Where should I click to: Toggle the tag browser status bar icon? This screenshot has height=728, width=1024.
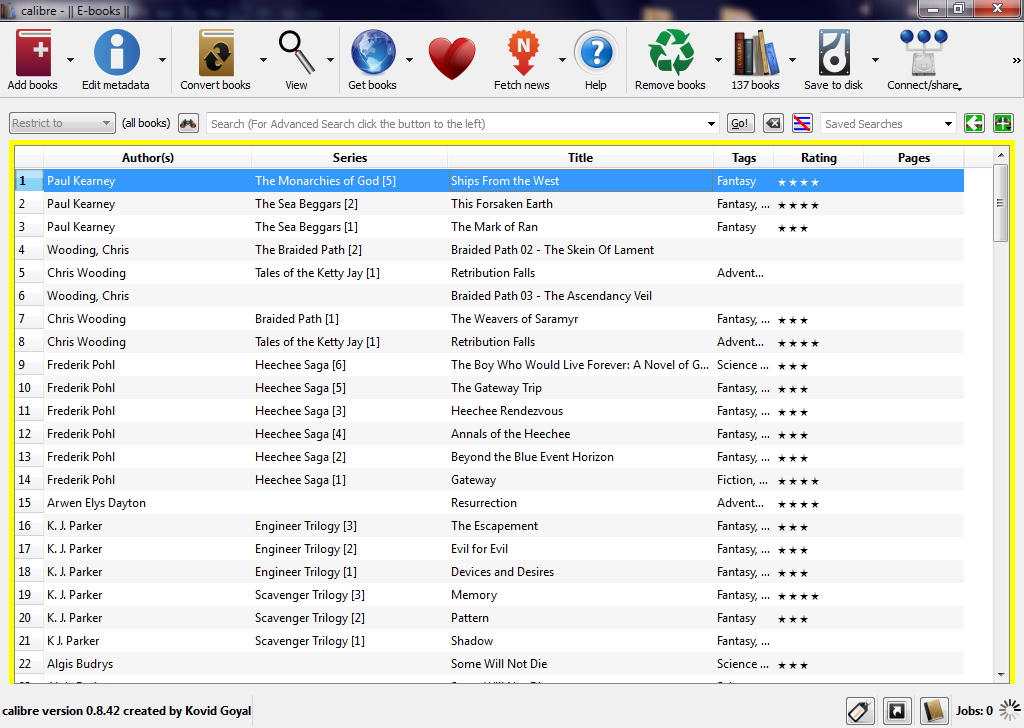tap(861, 711)
